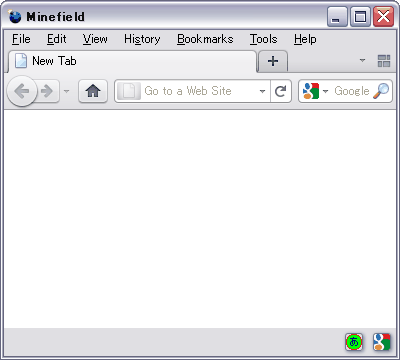The image size is (400, 360).
Task: Open the View menu
Action: (95, 39)
